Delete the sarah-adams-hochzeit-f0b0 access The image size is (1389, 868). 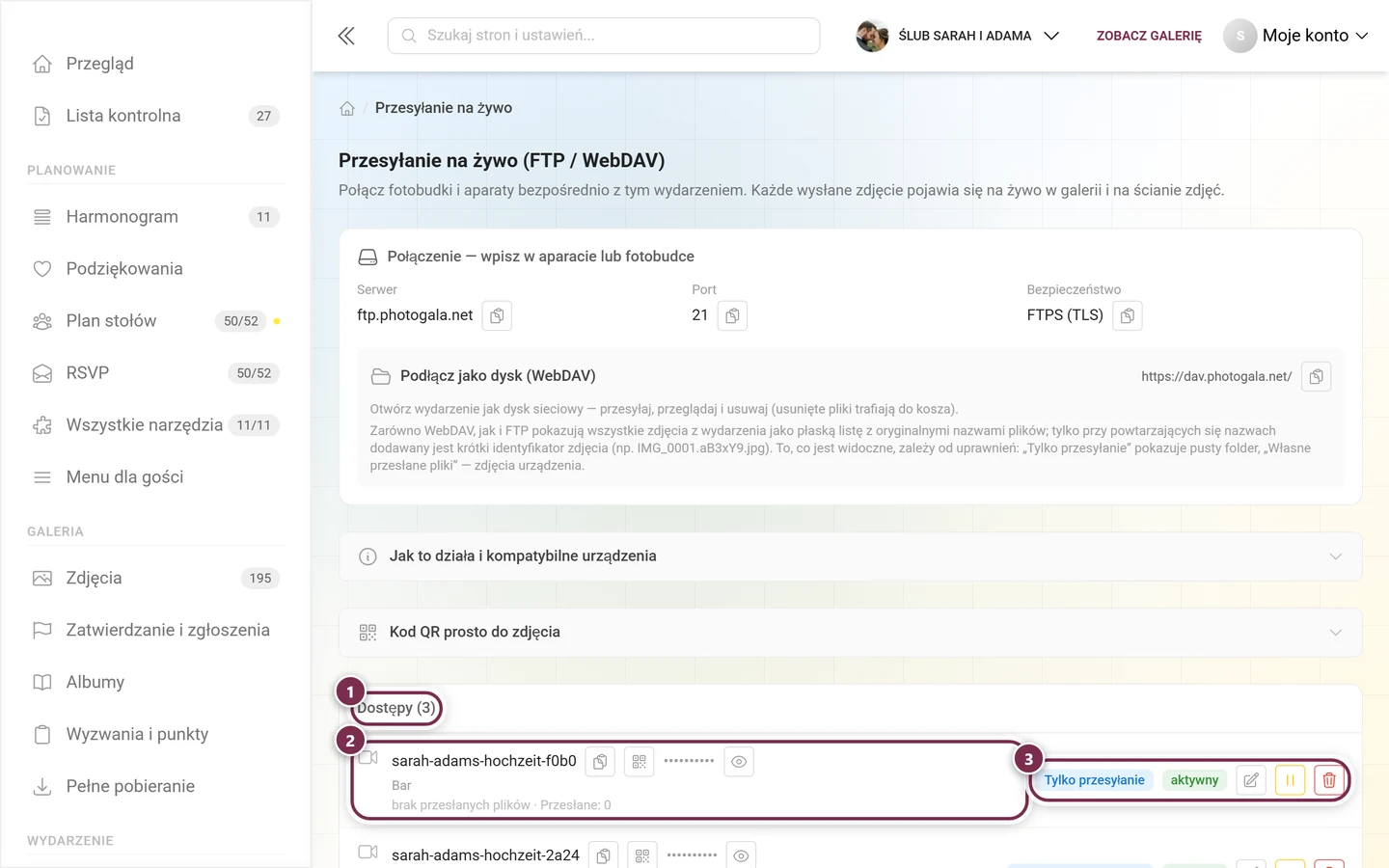[x=1329, y=780]
